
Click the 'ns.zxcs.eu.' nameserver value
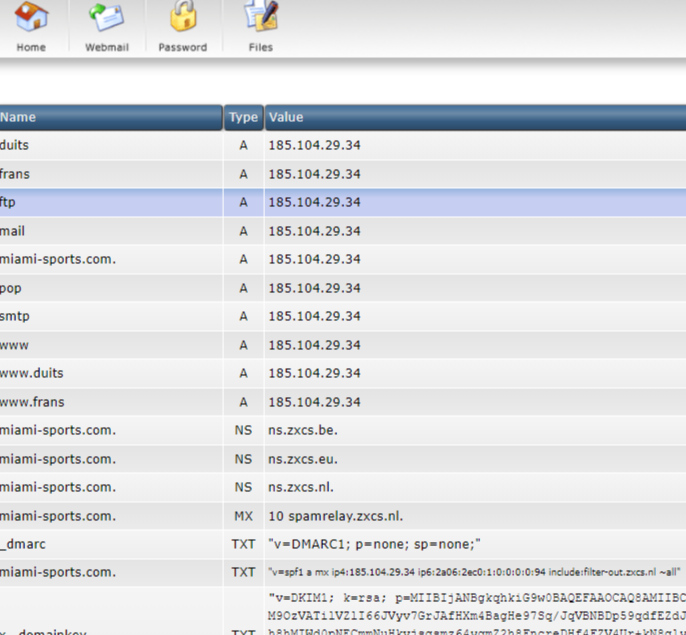coord(303,459)
